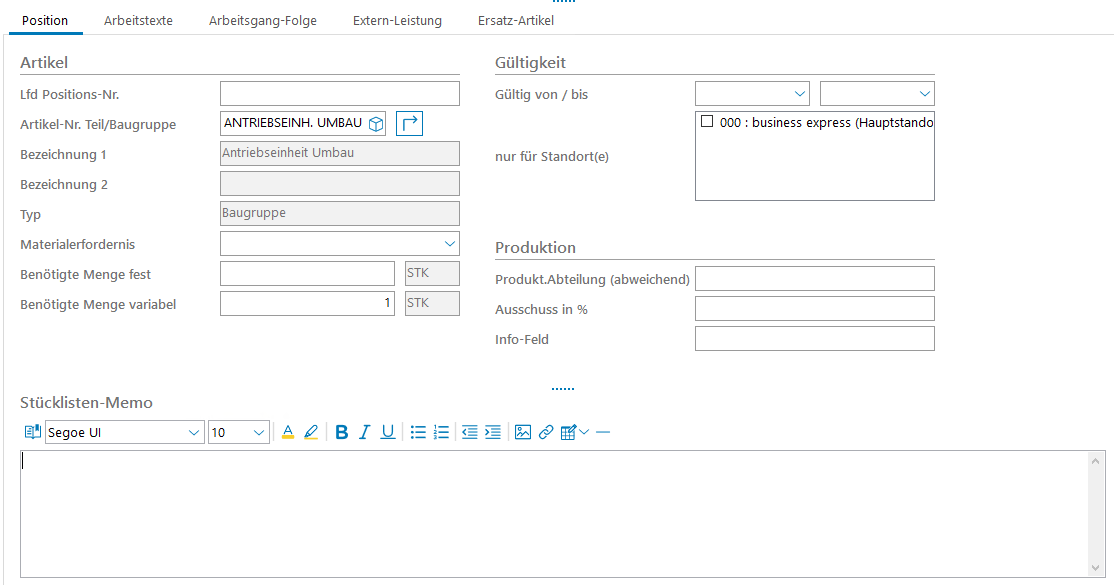The image size is (1114, 585).
Task: Apply italic formatting in the memo editor
Action: 365,432
